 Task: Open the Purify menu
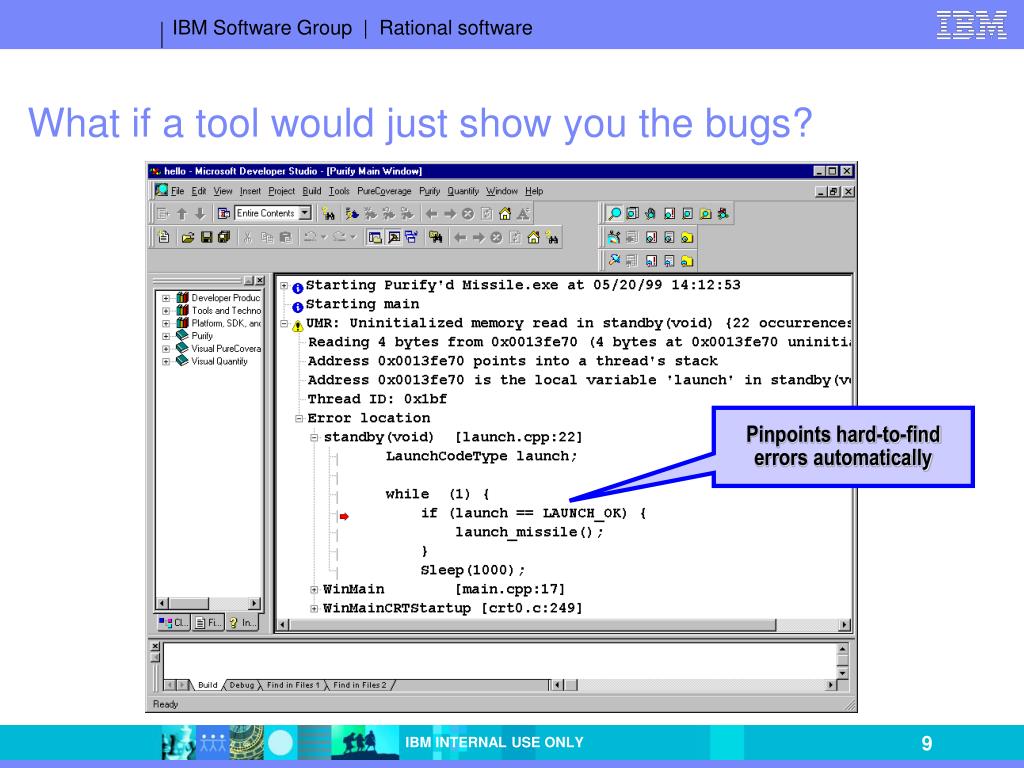[430, 191]
